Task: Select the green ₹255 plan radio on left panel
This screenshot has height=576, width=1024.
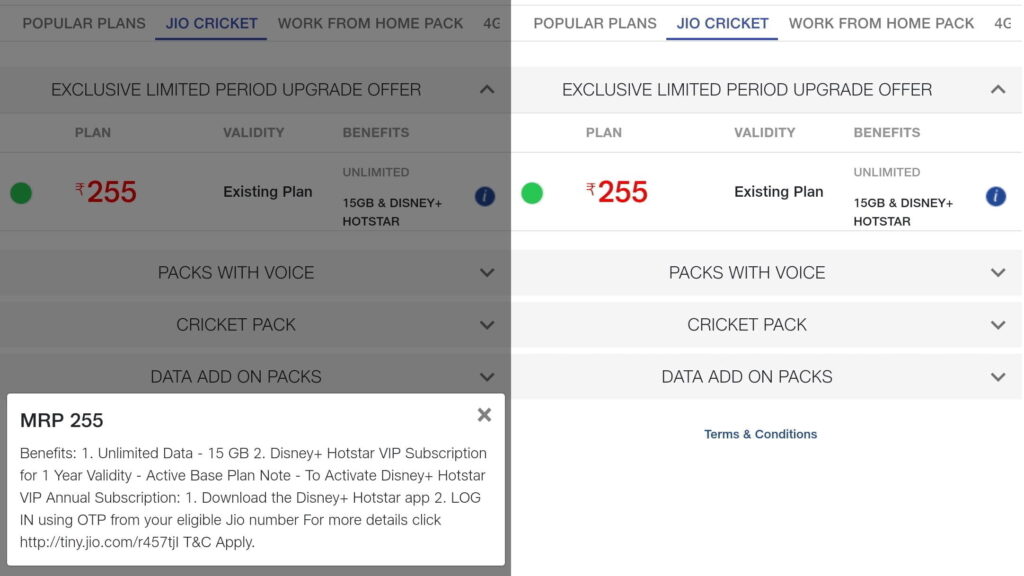Action: coord(21,193)
